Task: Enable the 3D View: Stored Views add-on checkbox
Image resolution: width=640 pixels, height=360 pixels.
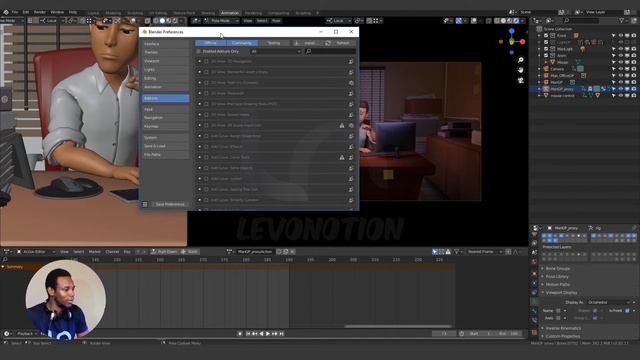Action: click(206, 115)
